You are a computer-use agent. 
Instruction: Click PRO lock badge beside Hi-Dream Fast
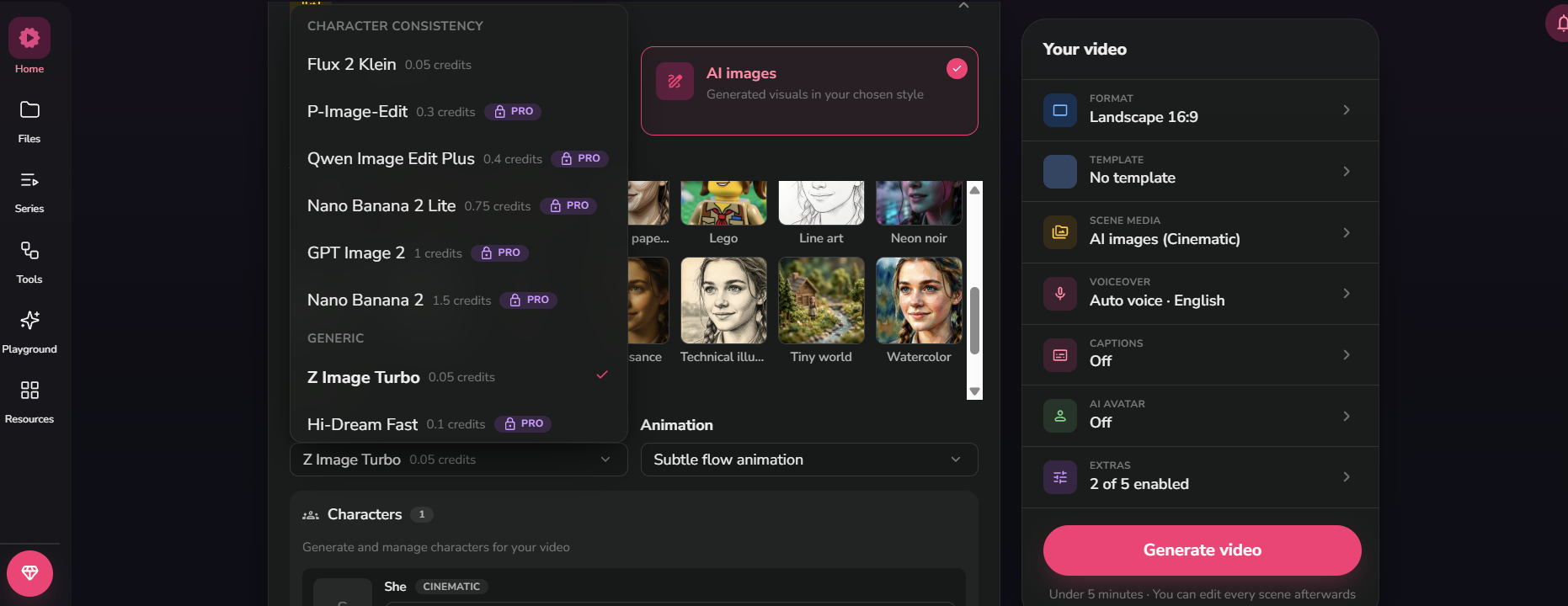tap(523, 423)
